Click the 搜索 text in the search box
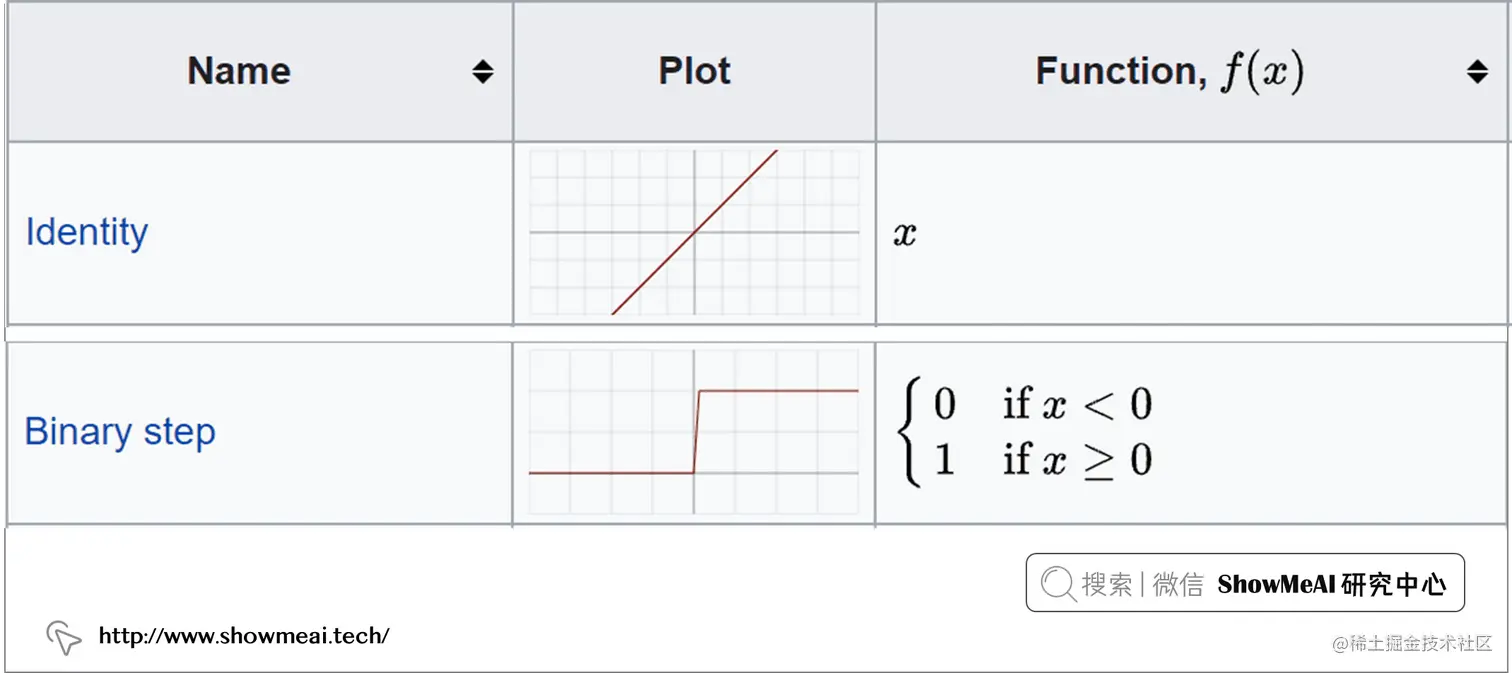 tap(1107, 584)
